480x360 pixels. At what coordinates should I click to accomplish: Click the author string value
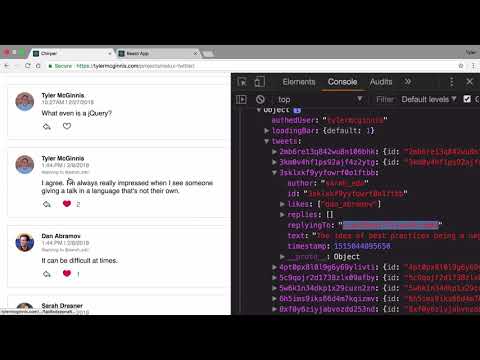point(345,183)
